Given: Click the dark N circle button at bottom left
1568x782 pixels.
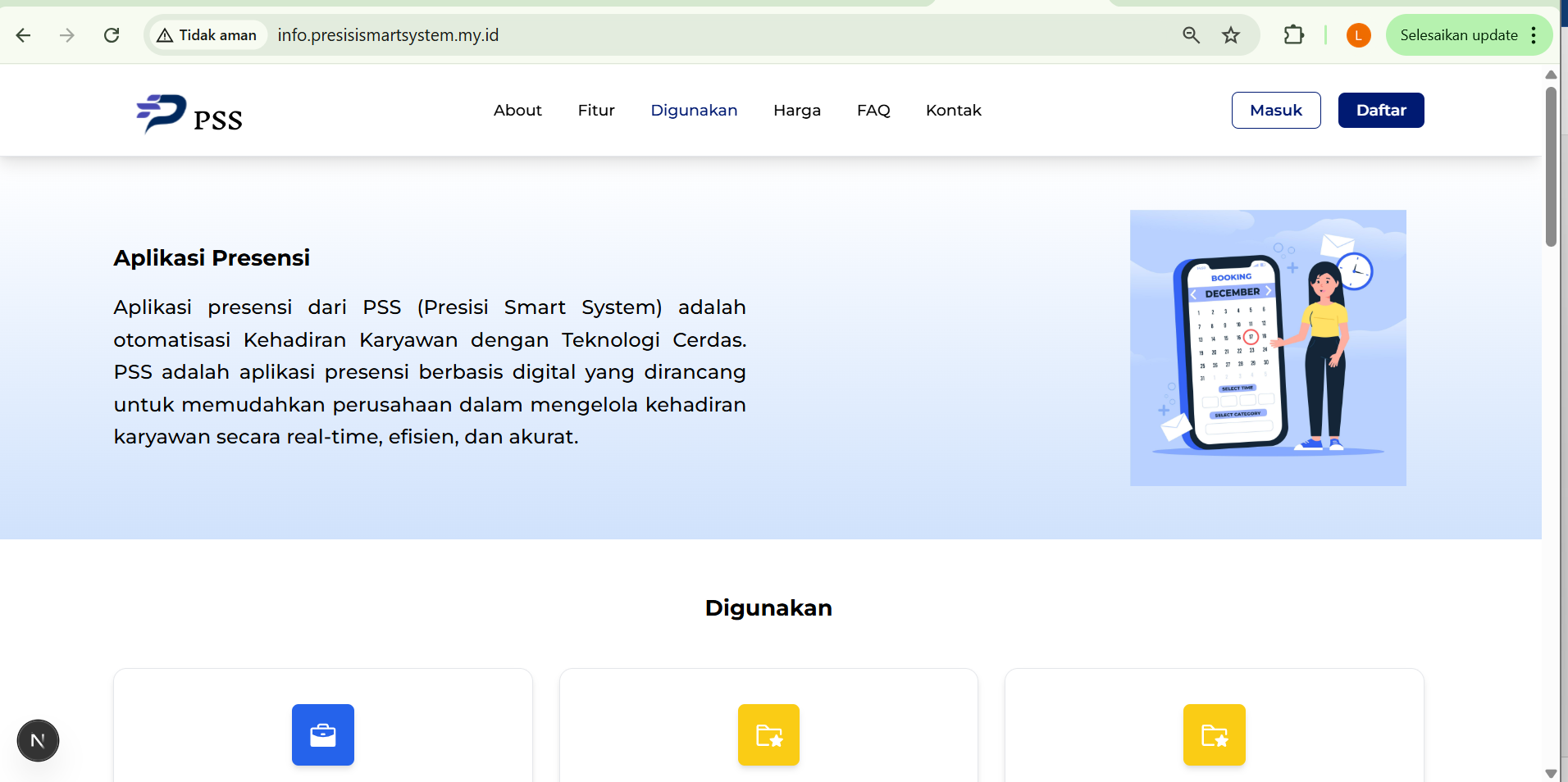Looking at the screenshot, I should pyautogui.click(x=38, y=740).
